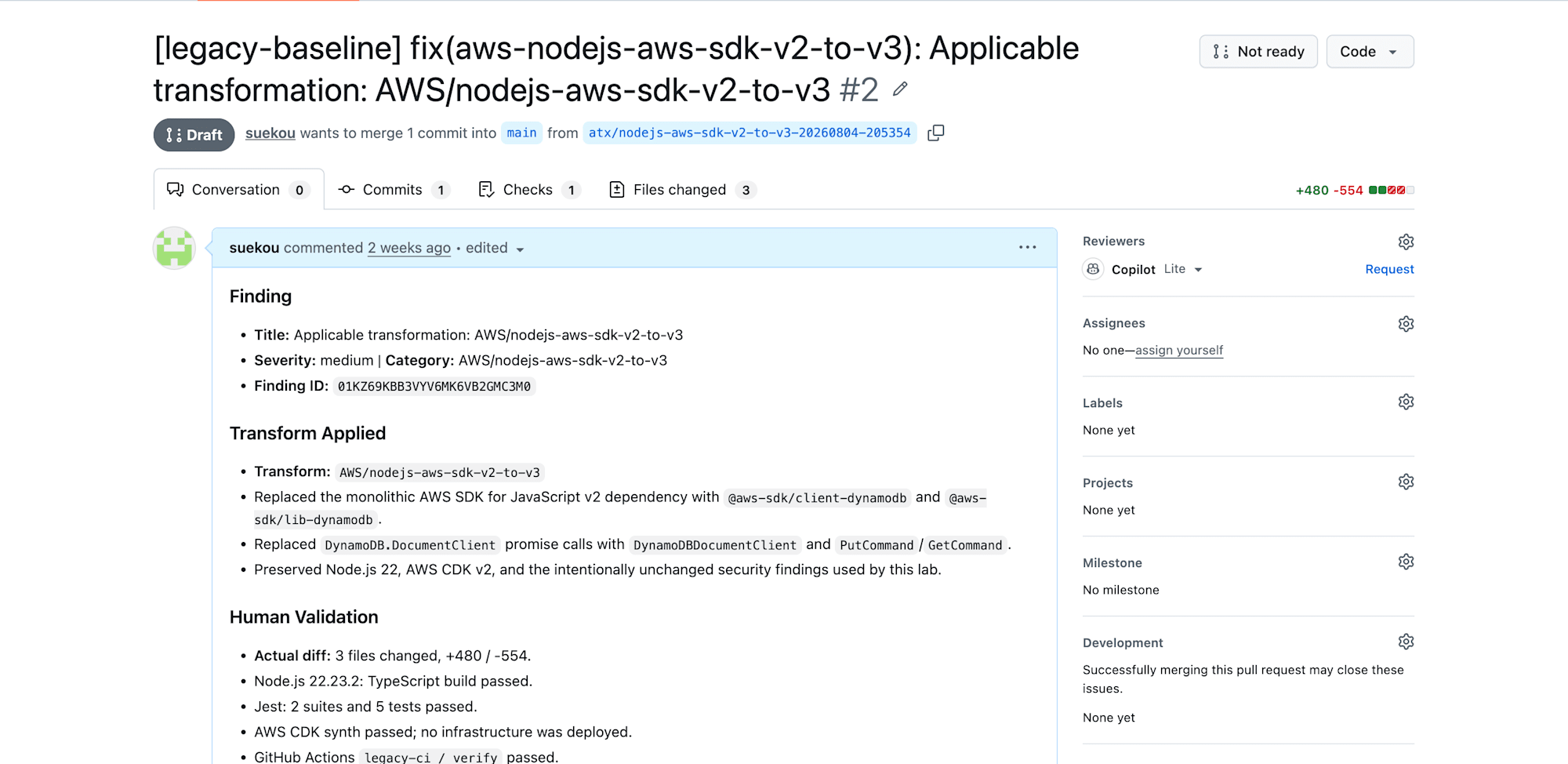
Task: Open the Labels gear settings
Action: (1406, 402)
